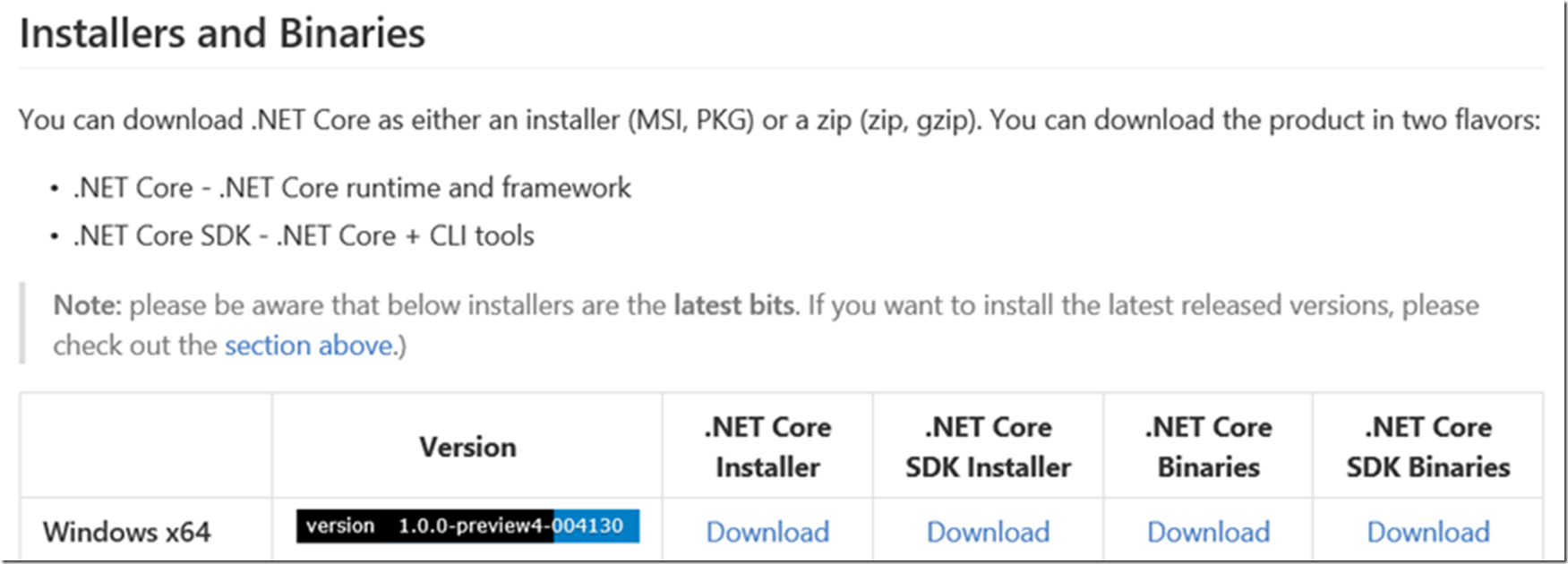Click the bold 'Note:' label

pyautogui.click(x=87, y=305)
